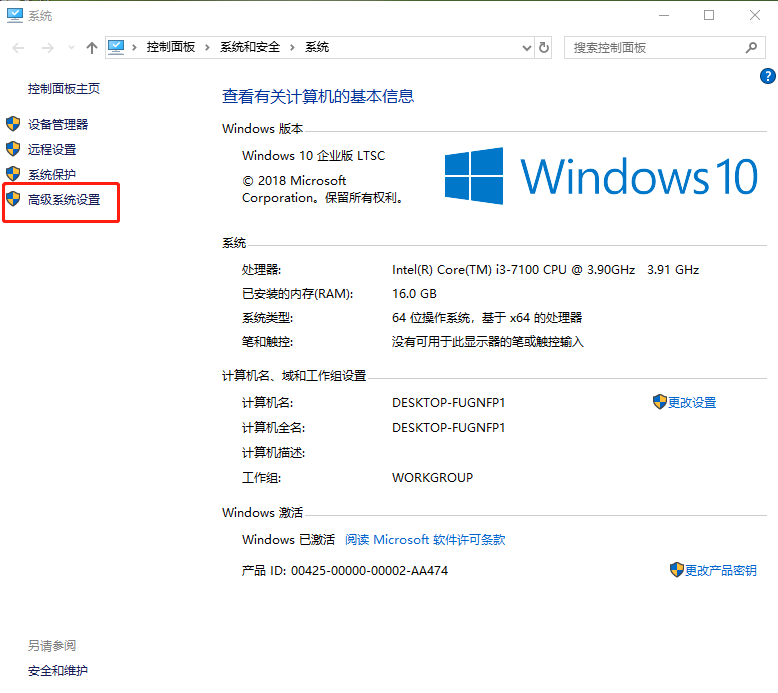The height and width of the screenshot is (693, 778).
Task: Refresh the page with refresh icon
Action: coord(544,48)
